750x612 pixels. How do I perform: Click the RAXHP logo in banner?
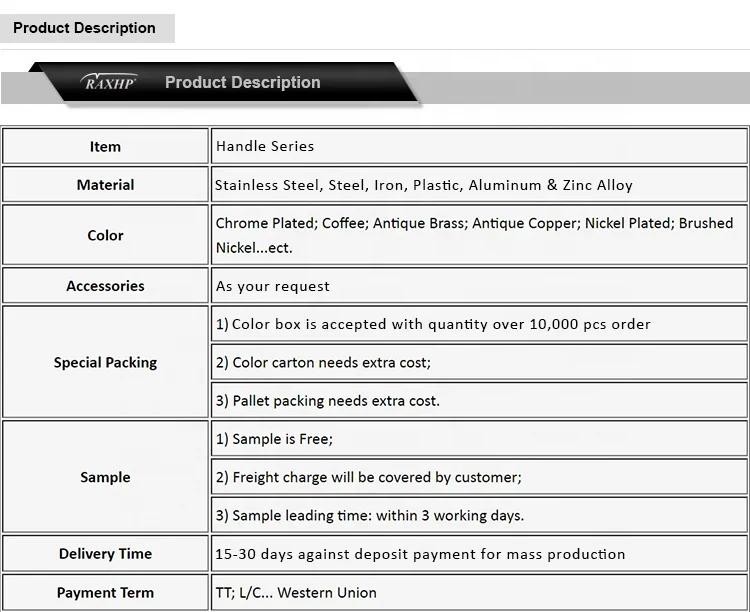point(109,83)
